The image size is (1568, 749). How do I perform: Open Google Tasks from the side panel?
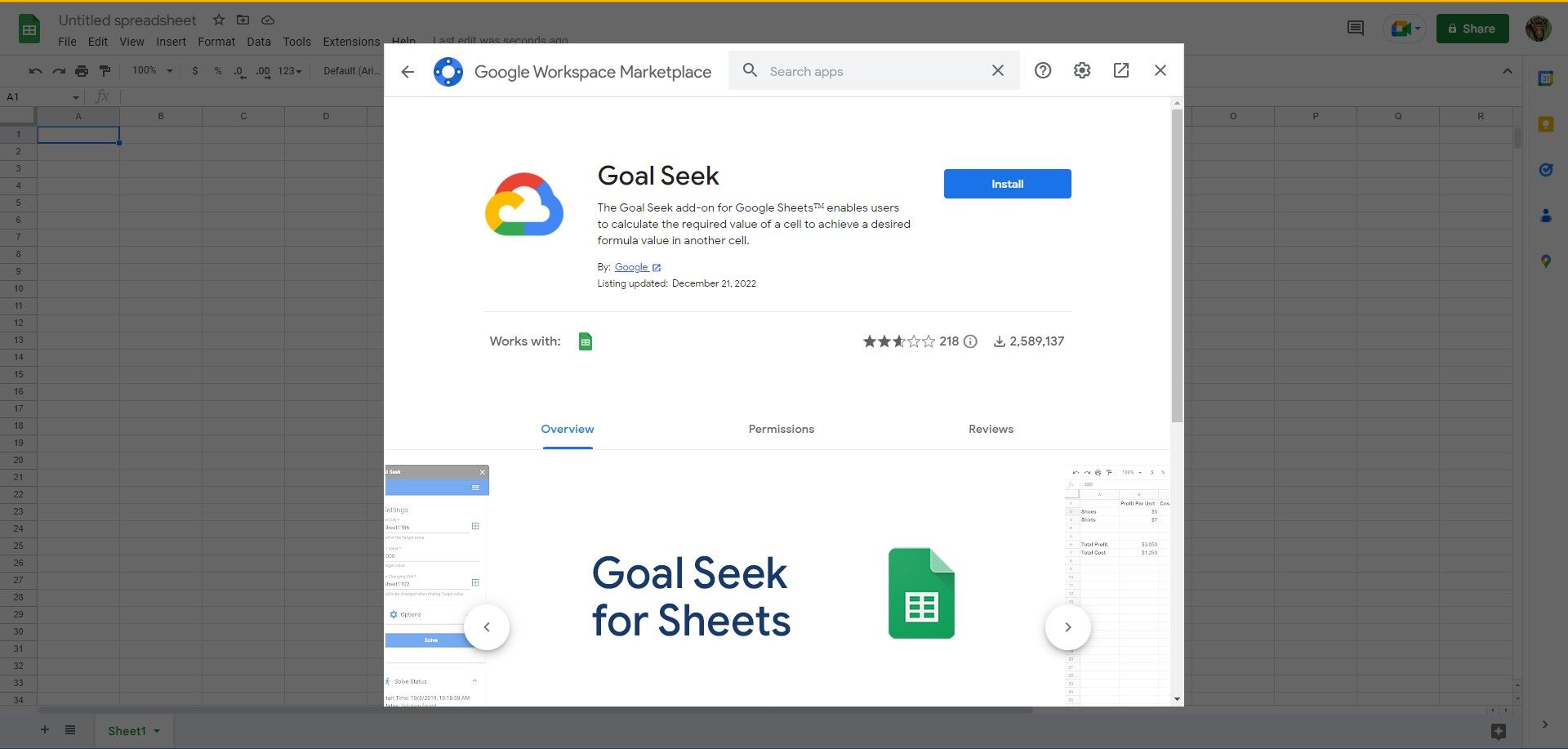pos(1546,169)
